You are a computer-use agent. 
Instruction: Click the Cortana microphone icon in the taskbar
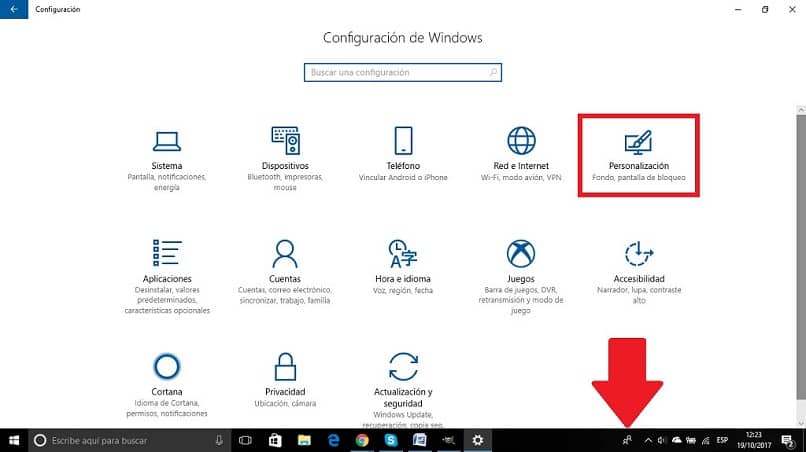coord(219,440)
